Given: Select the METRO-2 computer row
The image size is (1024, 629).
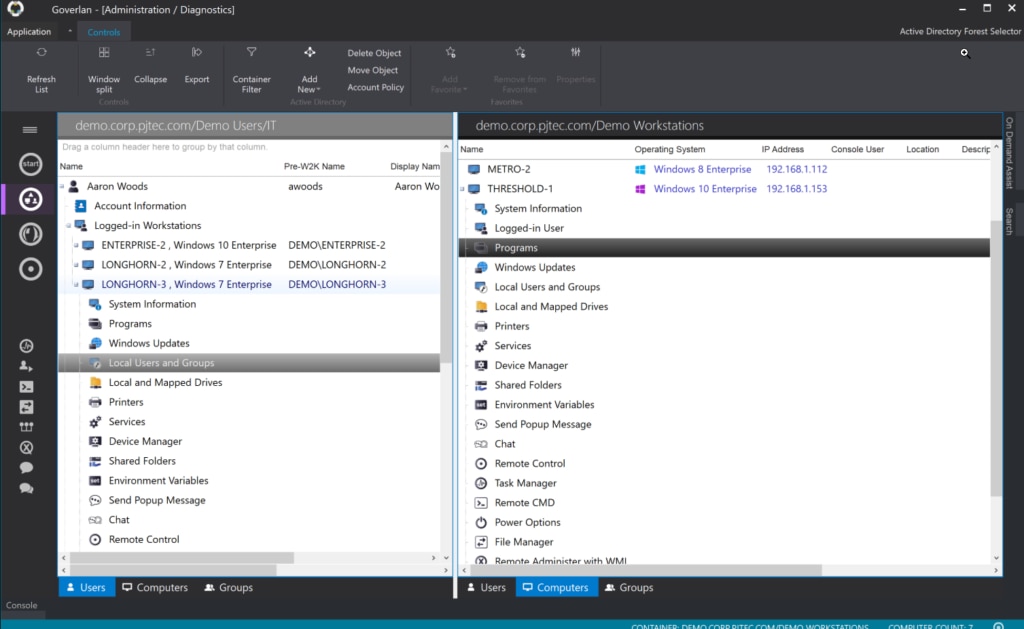Looking at the screenshot, I should [724, 169].
